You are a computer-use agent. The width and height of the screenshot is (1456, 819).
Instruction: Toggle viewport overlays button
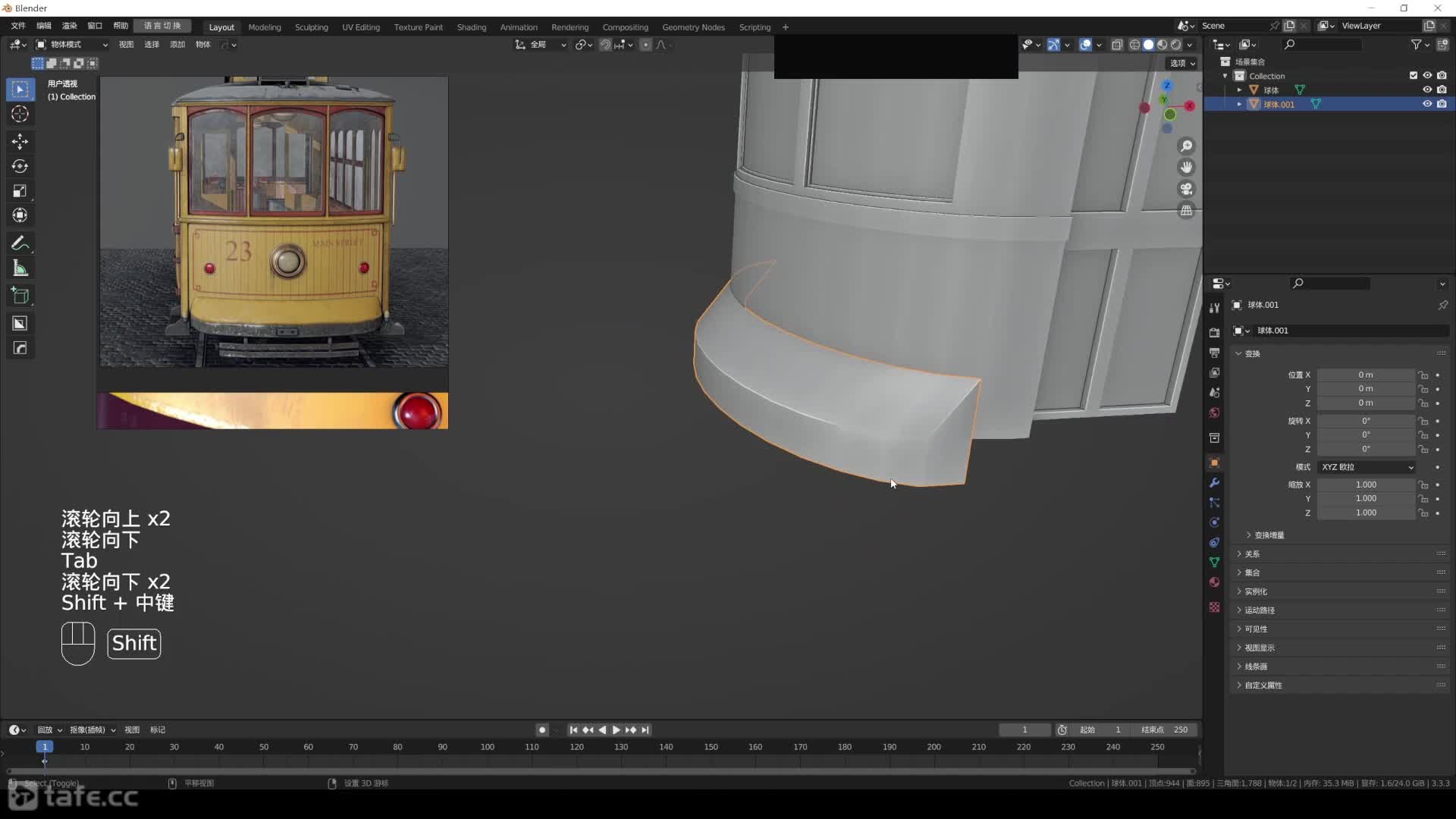[1085, 45]
